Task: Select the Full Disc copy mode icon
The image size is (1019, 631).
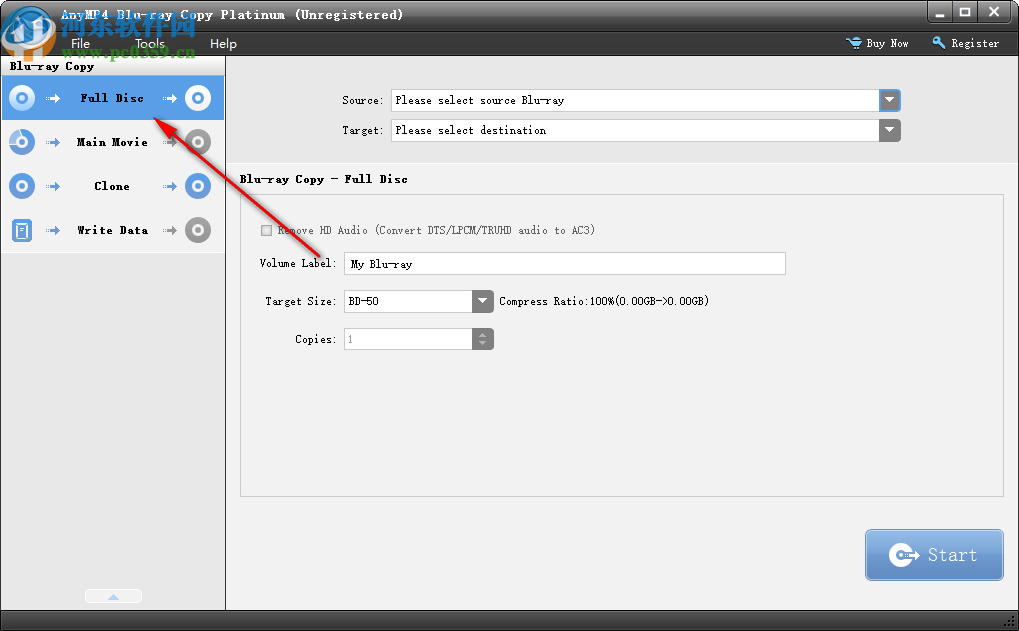Action: tap(21, 97)
